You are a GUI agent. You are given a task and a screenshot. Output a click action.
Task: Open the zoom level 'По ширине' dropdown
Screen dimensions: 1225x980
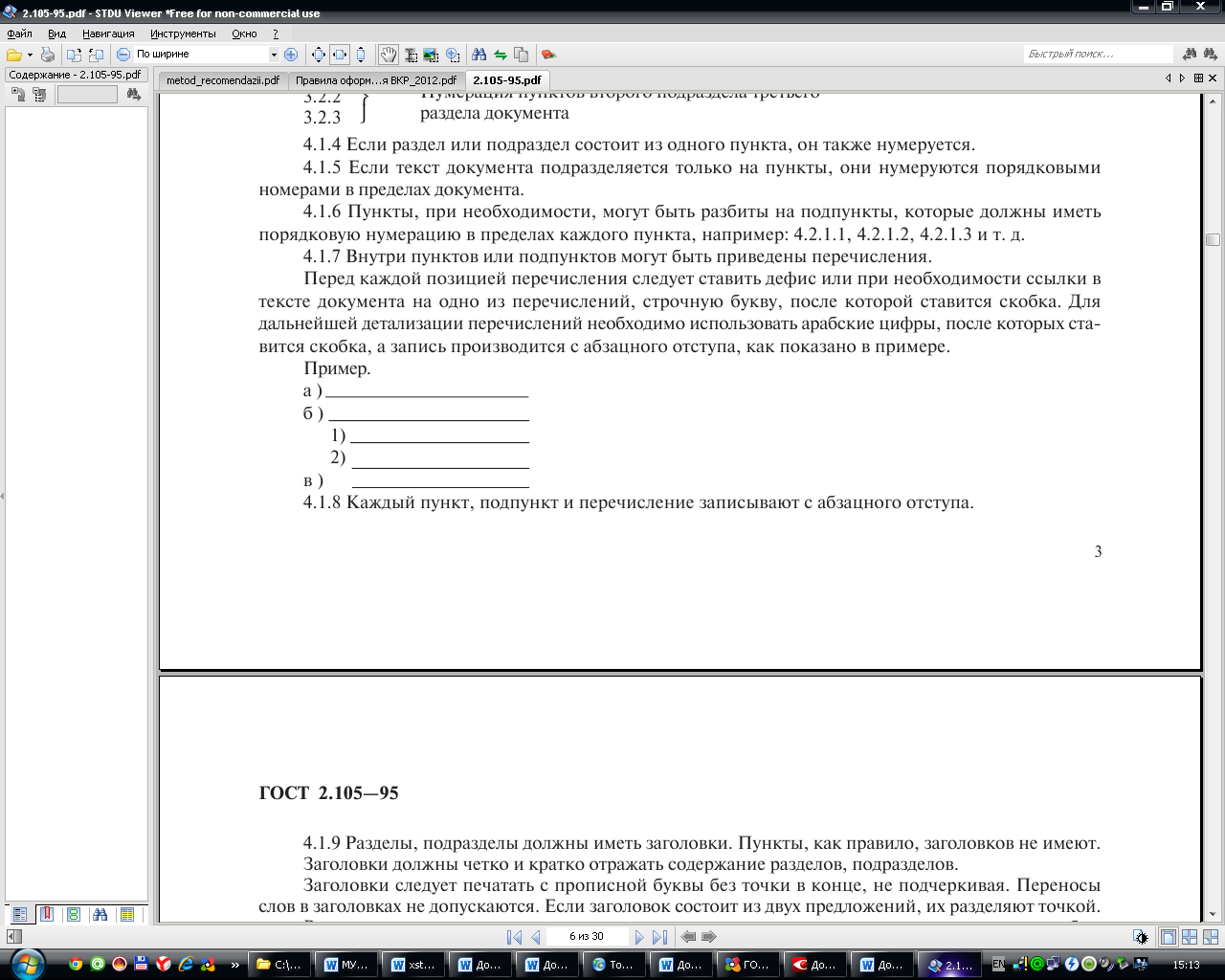tap(273, 55)
